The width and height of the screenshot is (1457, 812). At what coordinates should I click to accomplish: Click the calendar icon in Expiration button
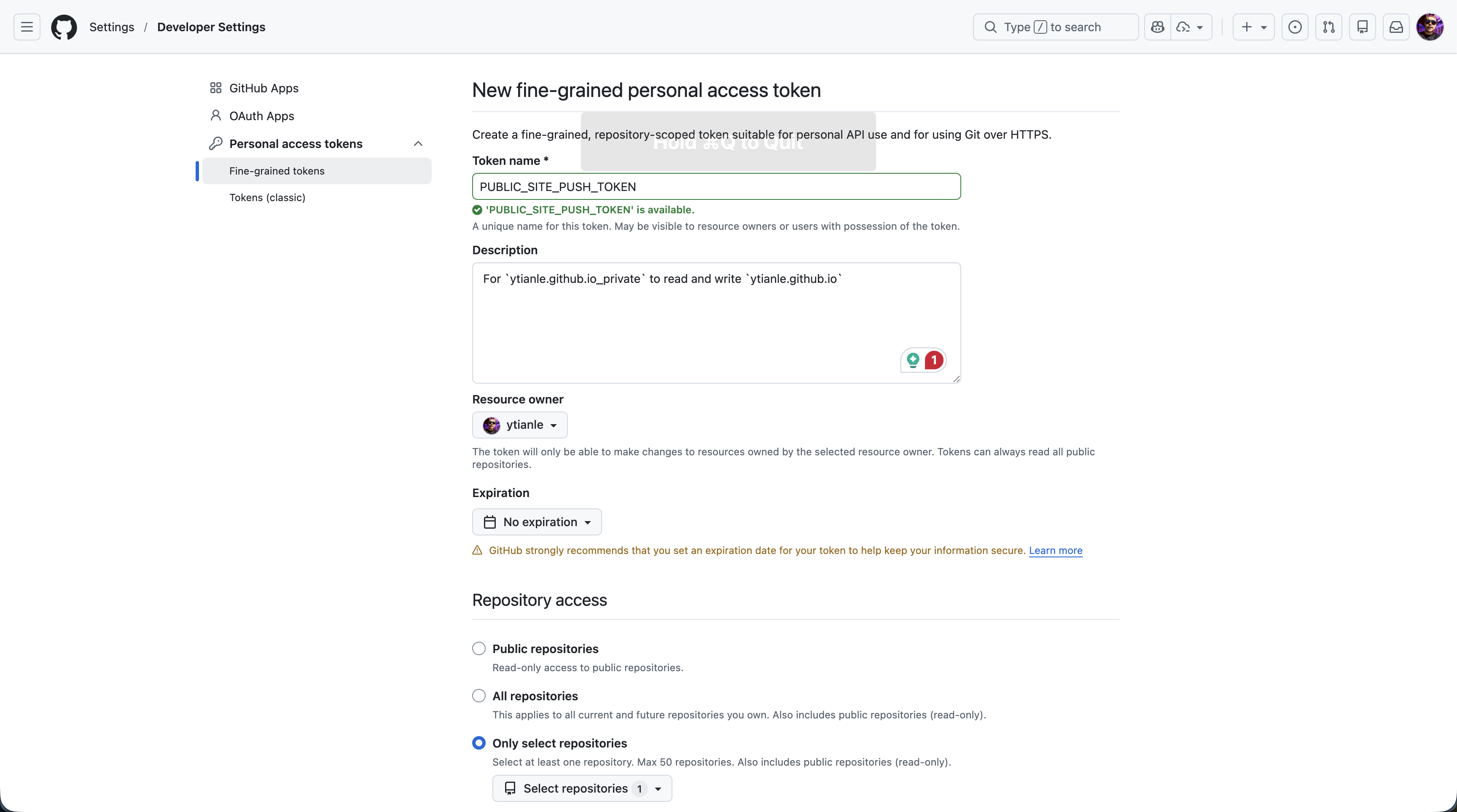click(x=490, y=522)
